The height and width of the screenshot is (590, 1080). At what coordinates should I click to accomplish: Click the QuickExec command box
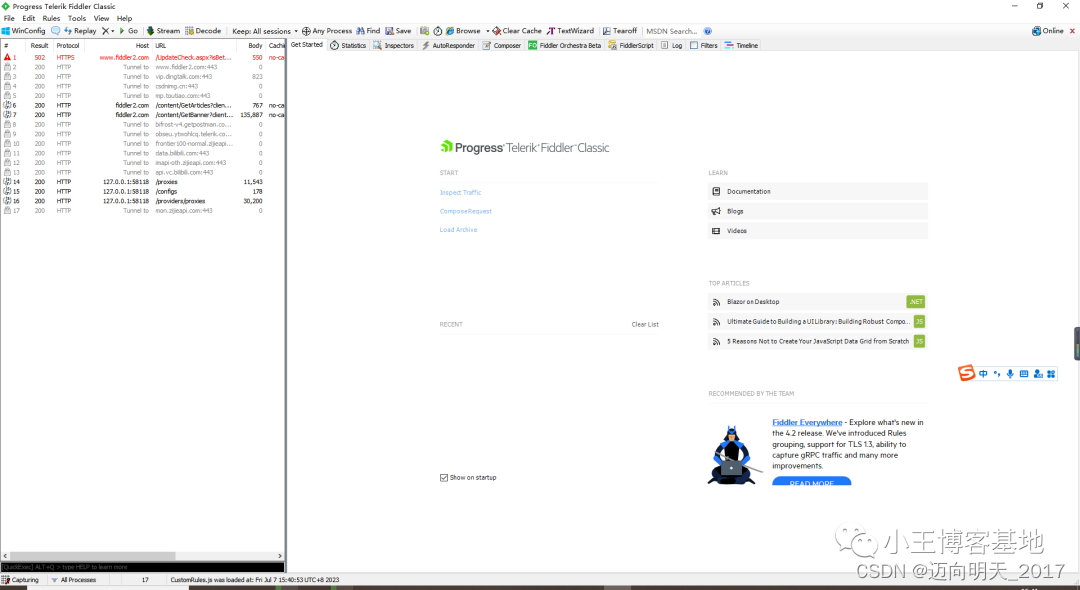(x=143, y=567)
